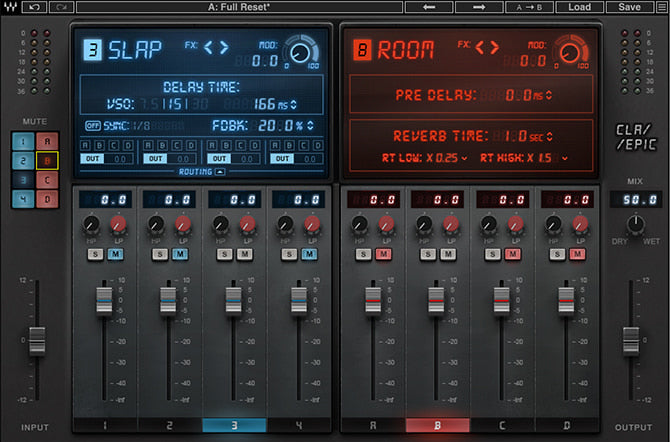Image resolution: width=670 pixels, height=442 pixels.
Task: Click channel 1 LP filter knob
Action: click(118, 224)
